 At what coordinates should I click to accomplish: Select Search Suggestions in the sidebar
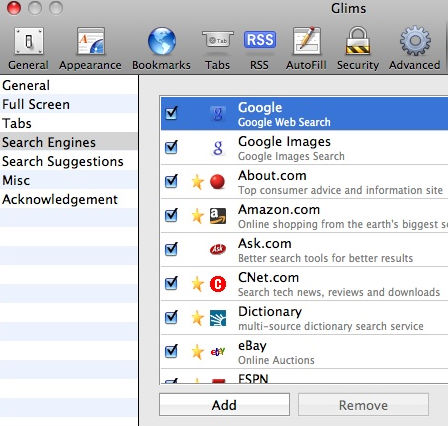click(x=68, y=161)
